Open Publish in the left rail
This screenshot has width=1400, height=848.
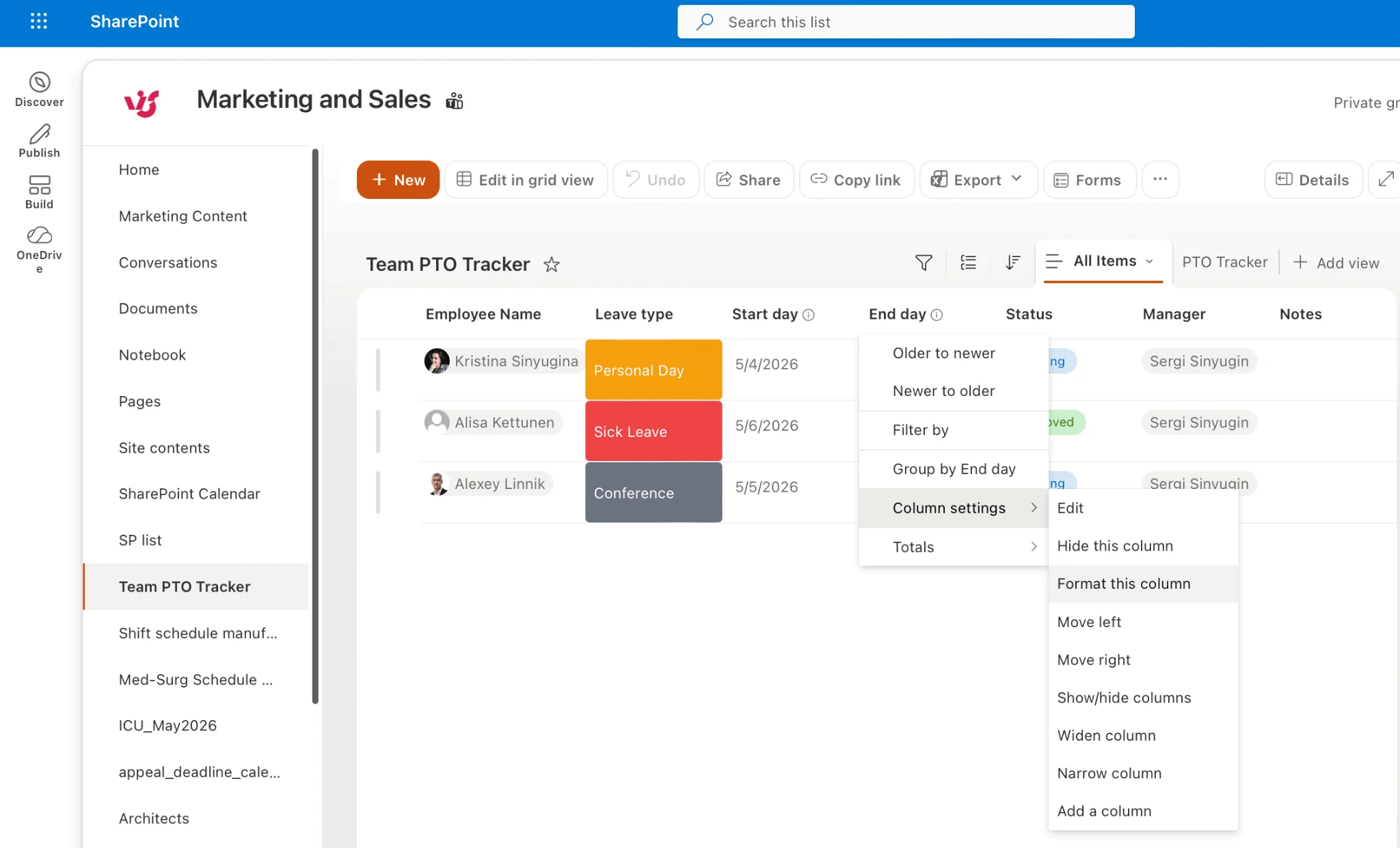coord(39,141)
